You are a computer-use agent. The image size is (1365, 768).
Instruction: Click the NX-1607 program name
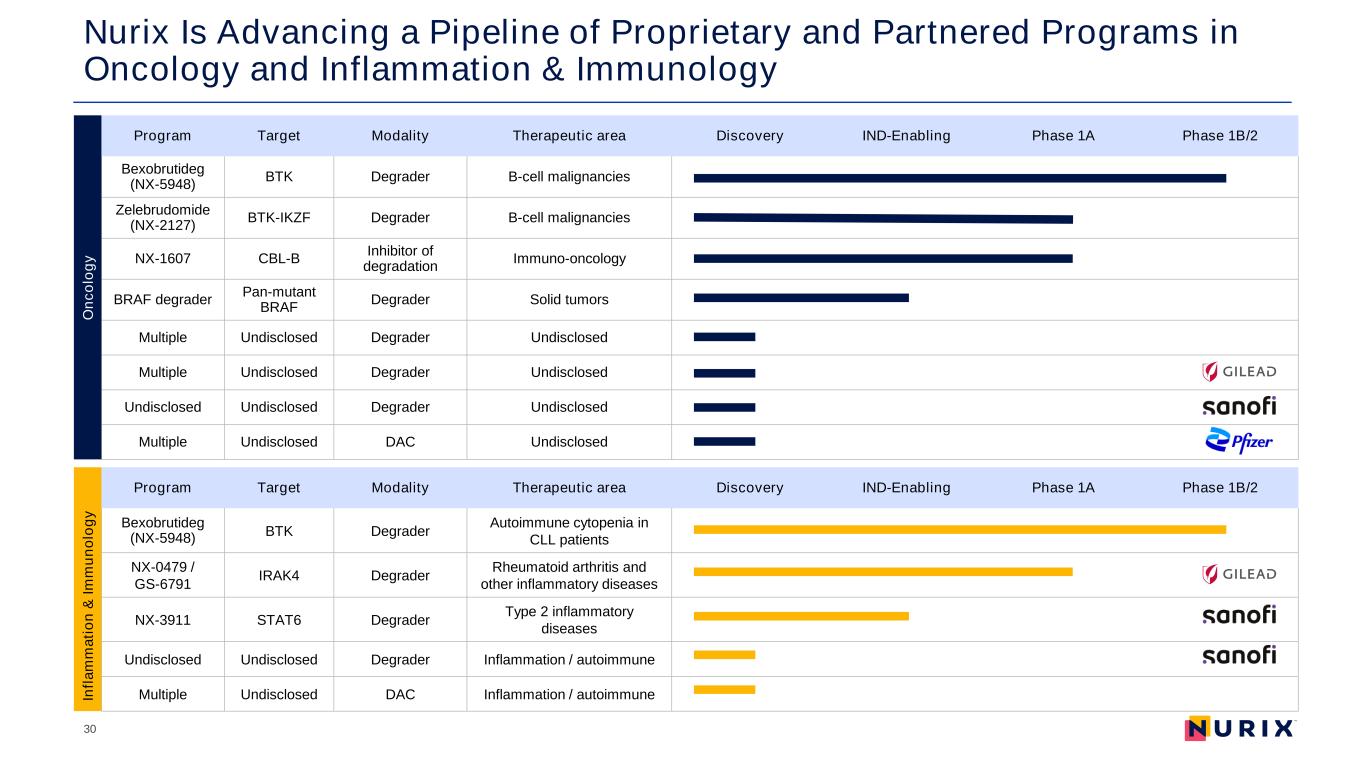163,259
